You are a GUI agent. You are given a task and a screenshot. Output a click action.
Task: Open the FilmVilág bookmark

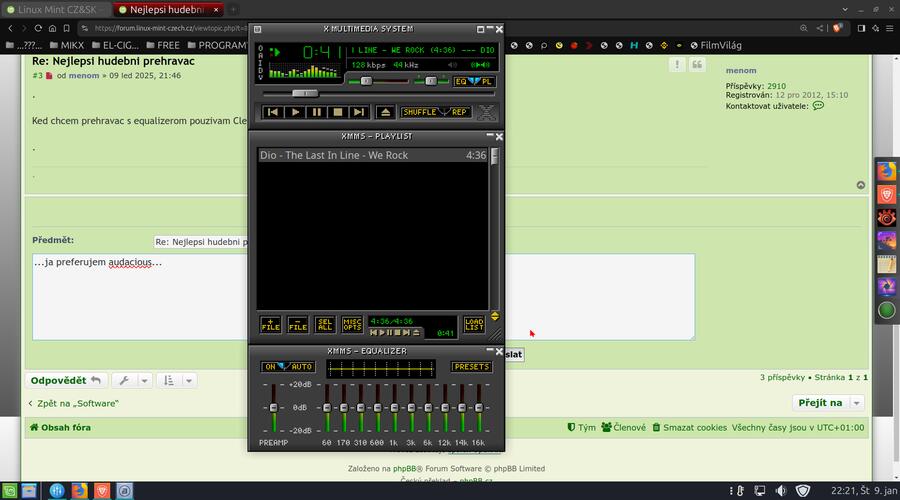[718, 45]
